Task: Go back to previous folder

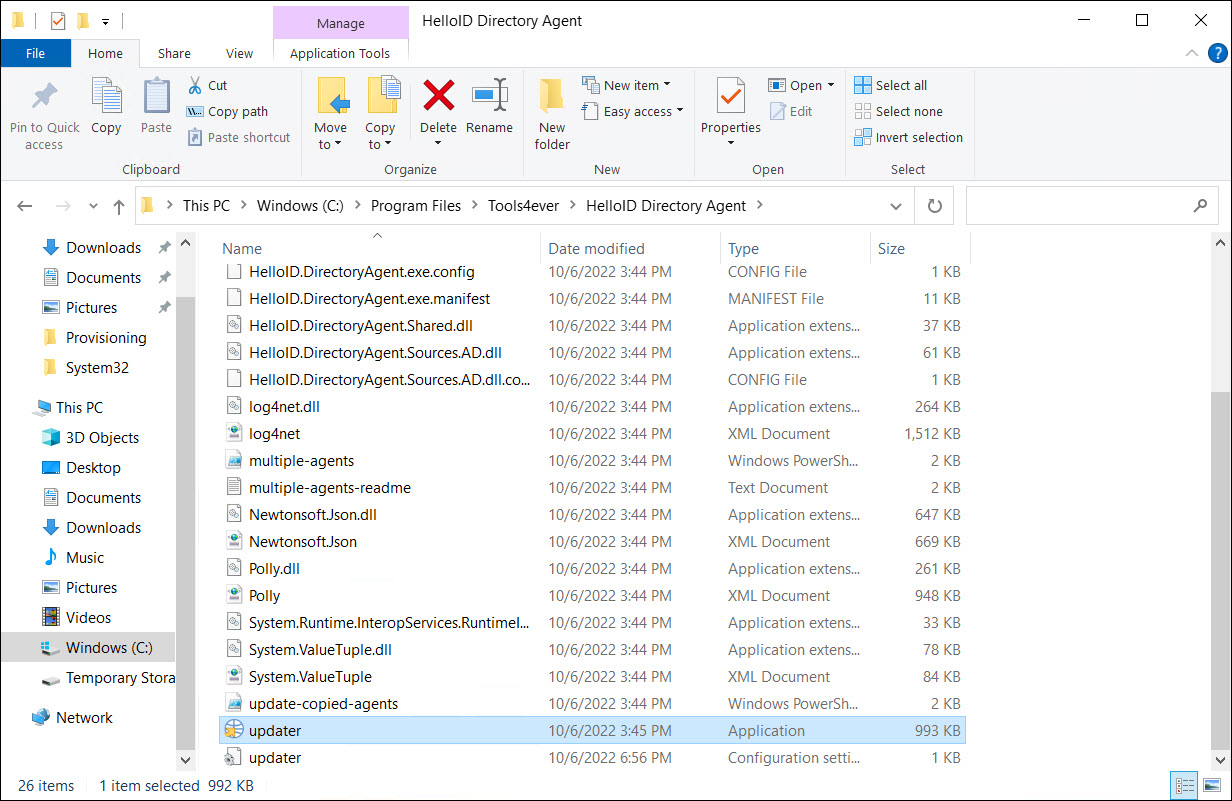Action: tap(25, 206)
